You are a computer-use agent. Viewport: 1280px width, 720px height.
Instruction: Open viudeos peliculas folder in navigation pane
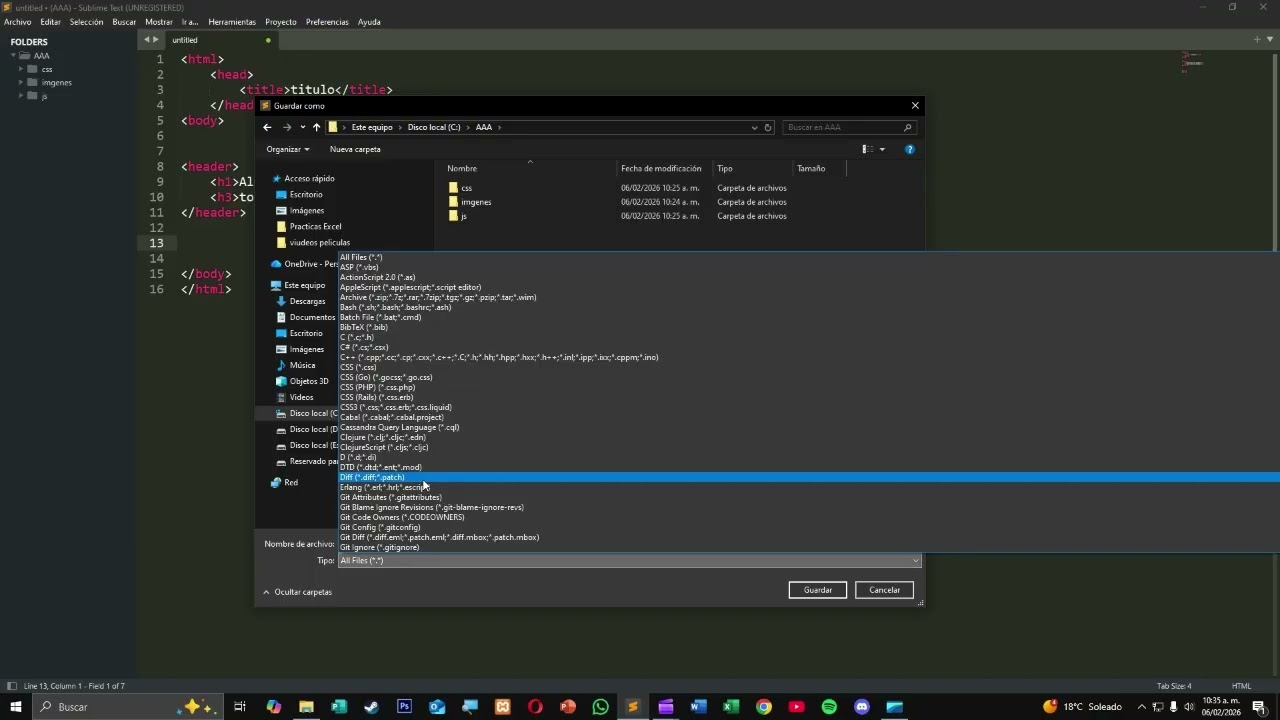point(319,242)
